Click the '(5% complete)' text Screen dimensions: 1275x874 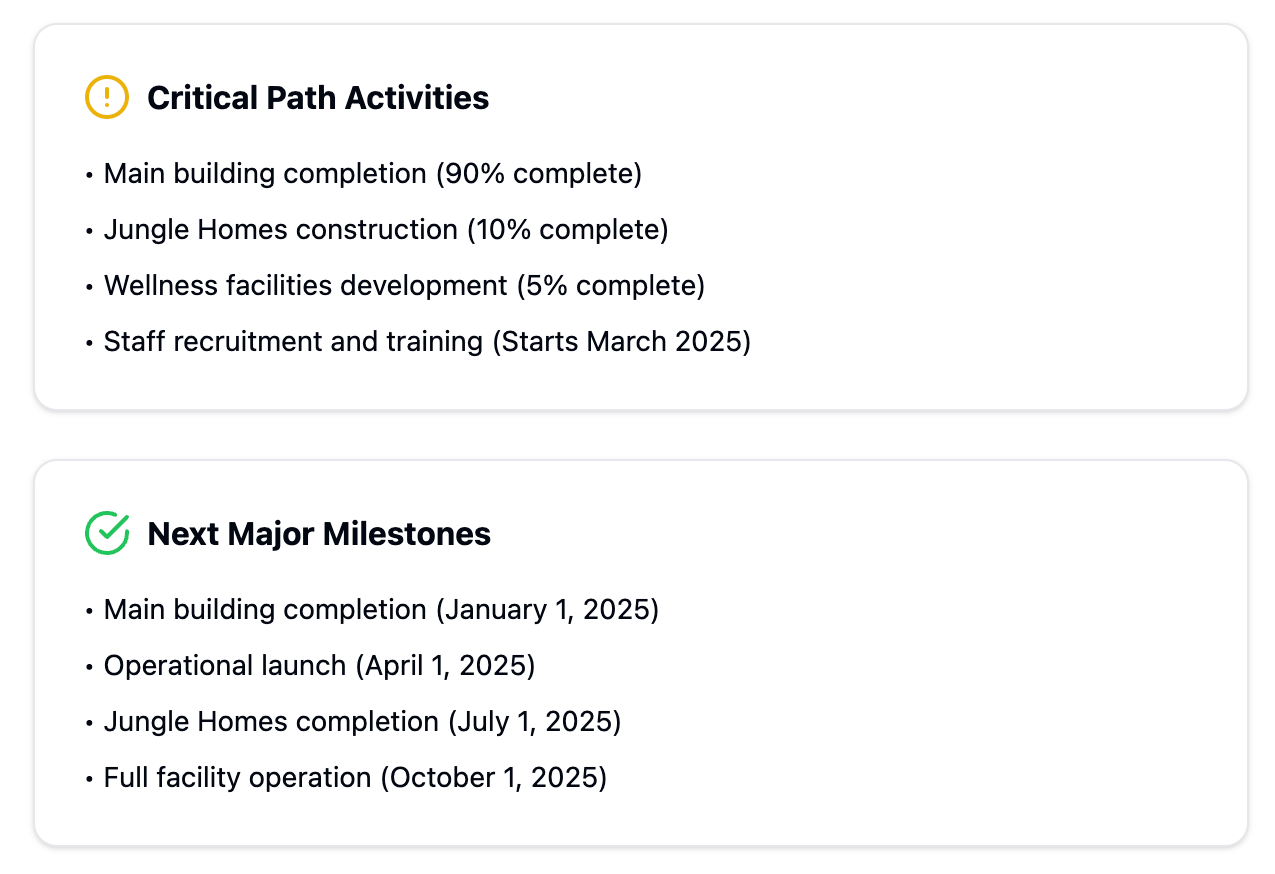(x=611, y=286)
